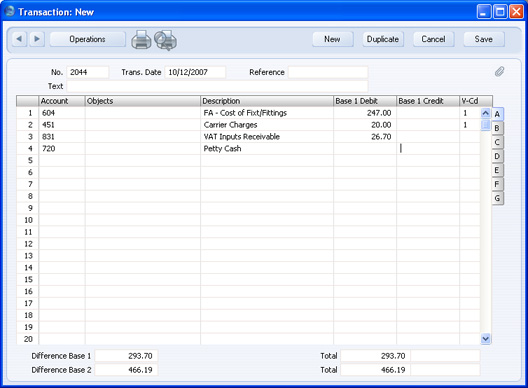Click the grid scroll down arrow
Viewport: 528px width, 388px height.
[485, 338]
